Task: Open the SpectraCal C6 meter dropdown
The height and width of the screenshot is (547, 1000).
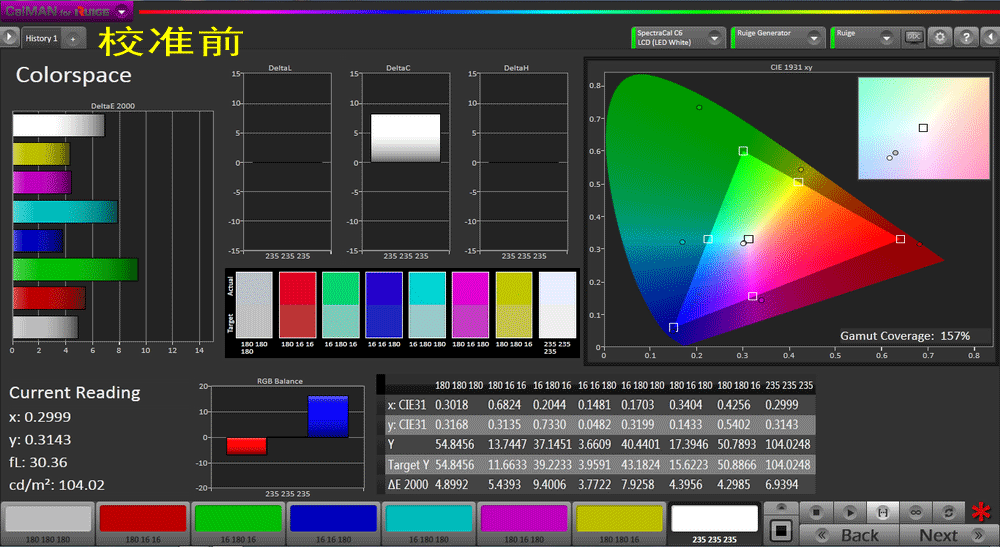Action: pos(715,38)
